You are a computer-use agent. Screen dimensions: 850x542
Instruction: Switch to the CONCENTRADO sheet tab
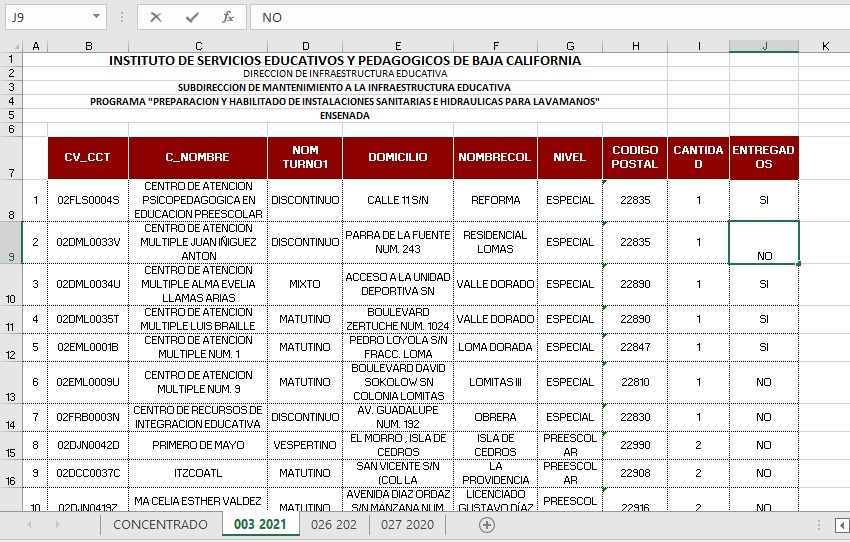coord(160,525)
